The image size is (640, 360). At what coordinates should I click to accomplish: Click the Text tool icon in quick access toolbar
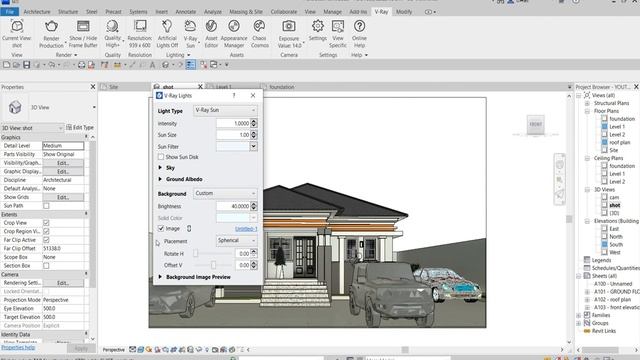[152, 64]
